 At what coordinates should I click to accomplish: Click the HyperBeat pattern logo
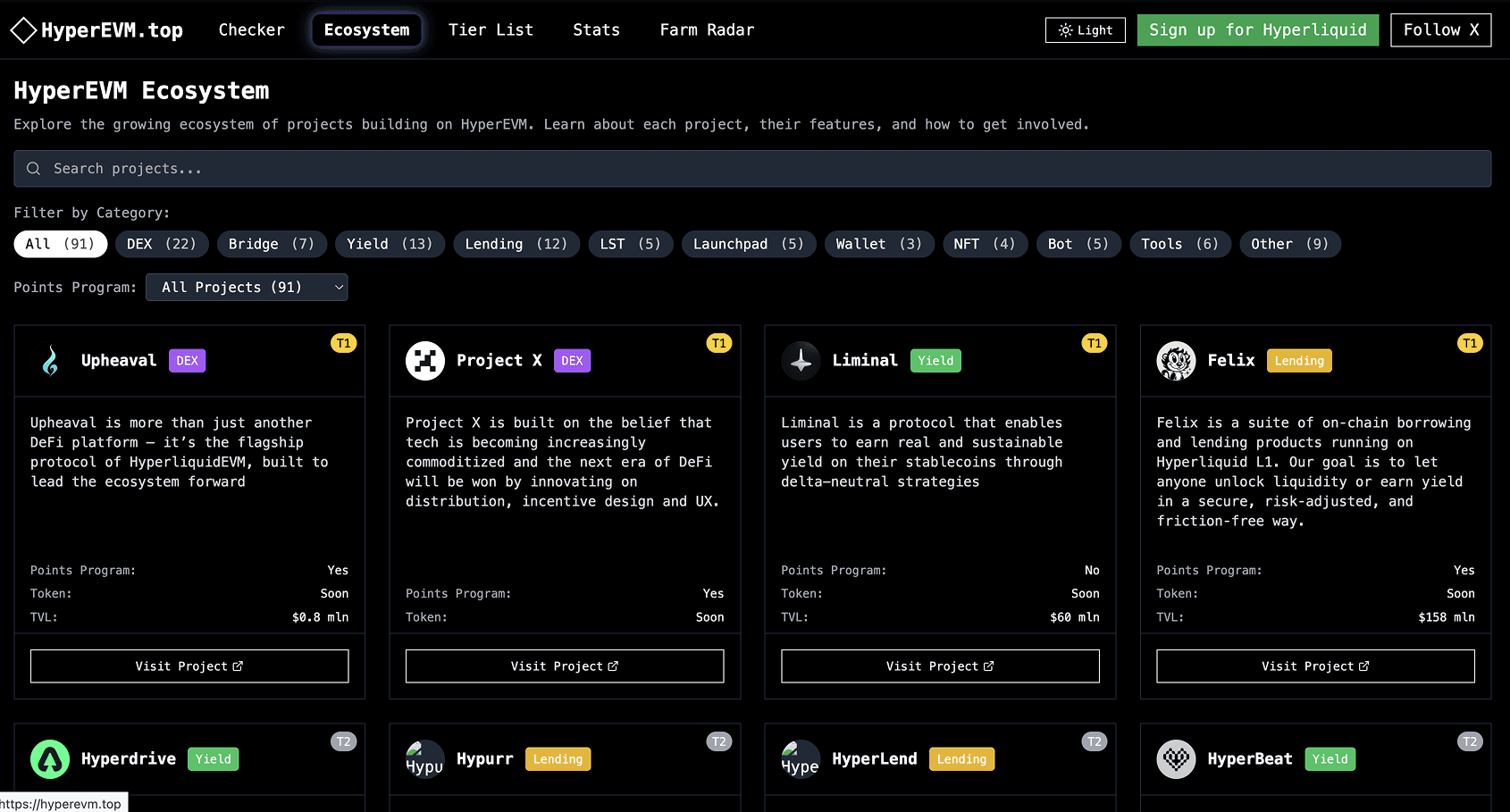tap(1176, 758)
